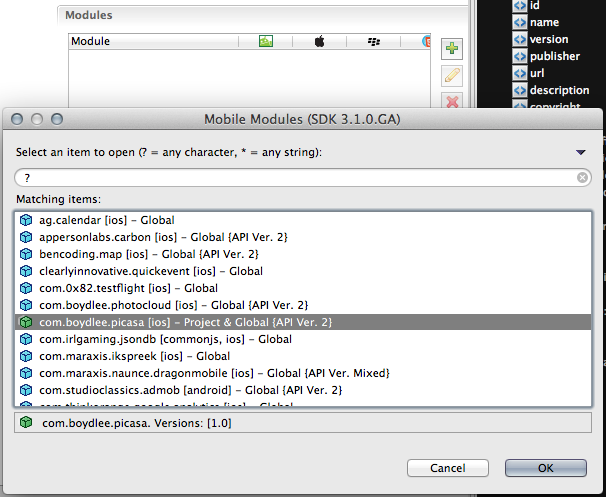Click cube icon next to com.irlgaming.jsondb
Image resolution: width=606 pixels, height=497 pixels.
[x=26, y=339]
